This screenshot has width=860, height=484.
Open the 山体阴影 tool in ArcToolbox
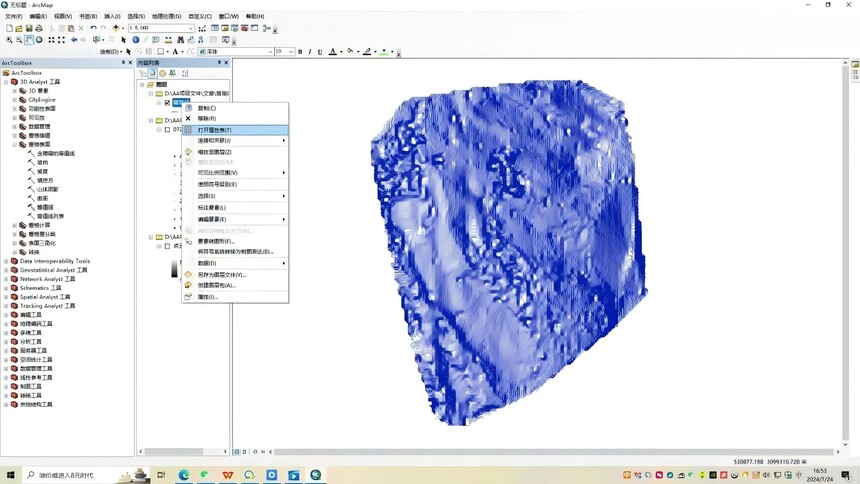tap(47, 189)
